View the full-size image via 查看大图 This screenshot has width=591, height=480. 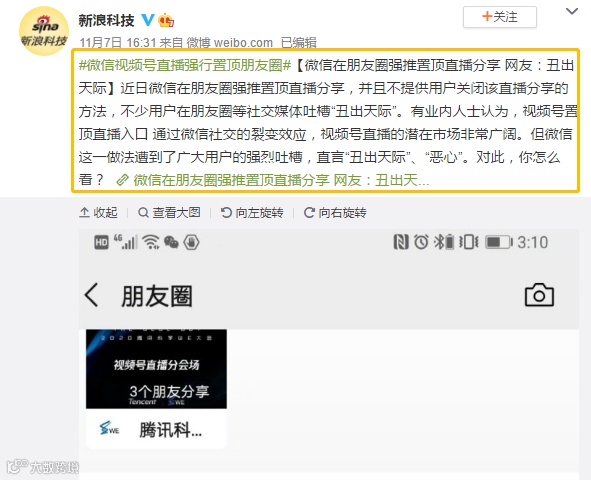tap(169, 212)
